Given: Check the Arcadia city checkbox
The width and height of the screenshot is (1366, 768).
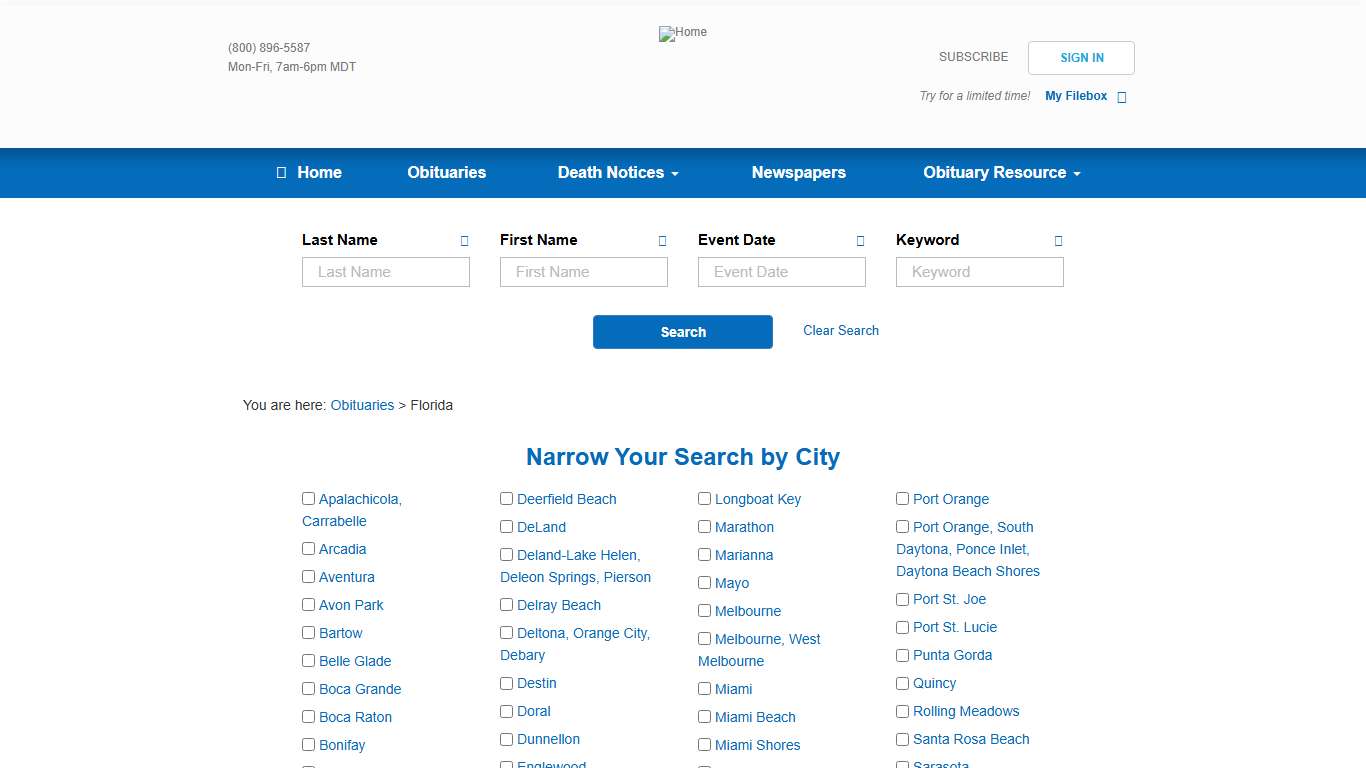Looking at the screenshot, I should (x=309, y=549).
